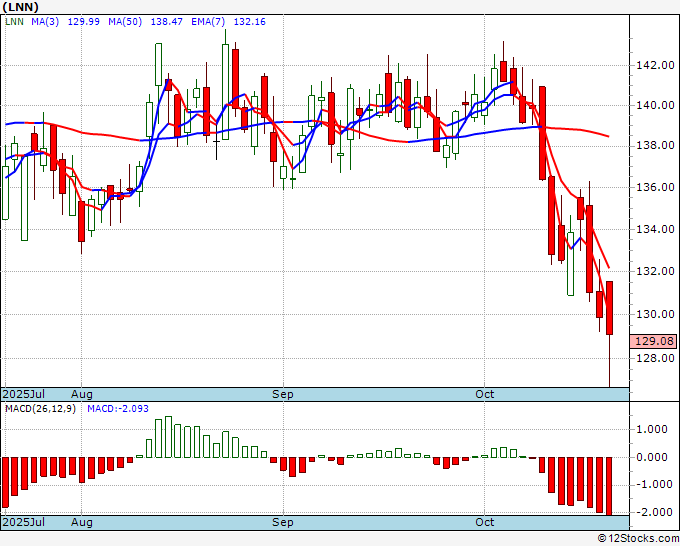Click the Sep label on price chart axis
Image resolution: width=680 pixels, height=546 pixels.
pyautogui.click(x=283, y=394)
